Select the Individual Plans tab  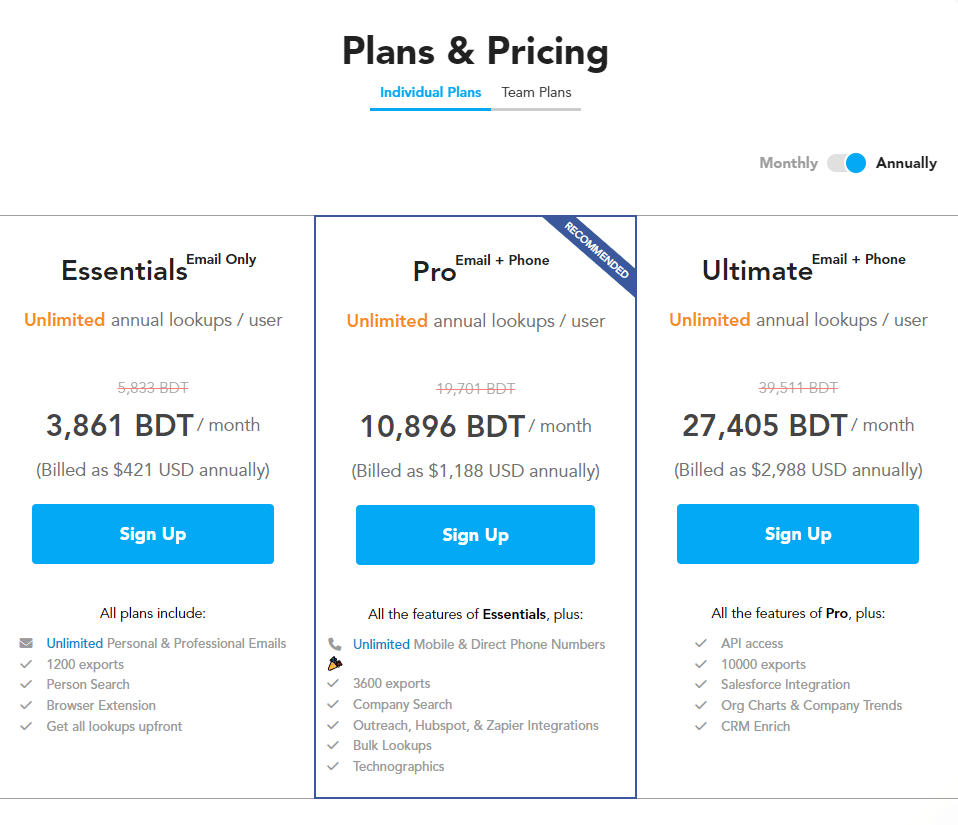click(x=430, y=92)
